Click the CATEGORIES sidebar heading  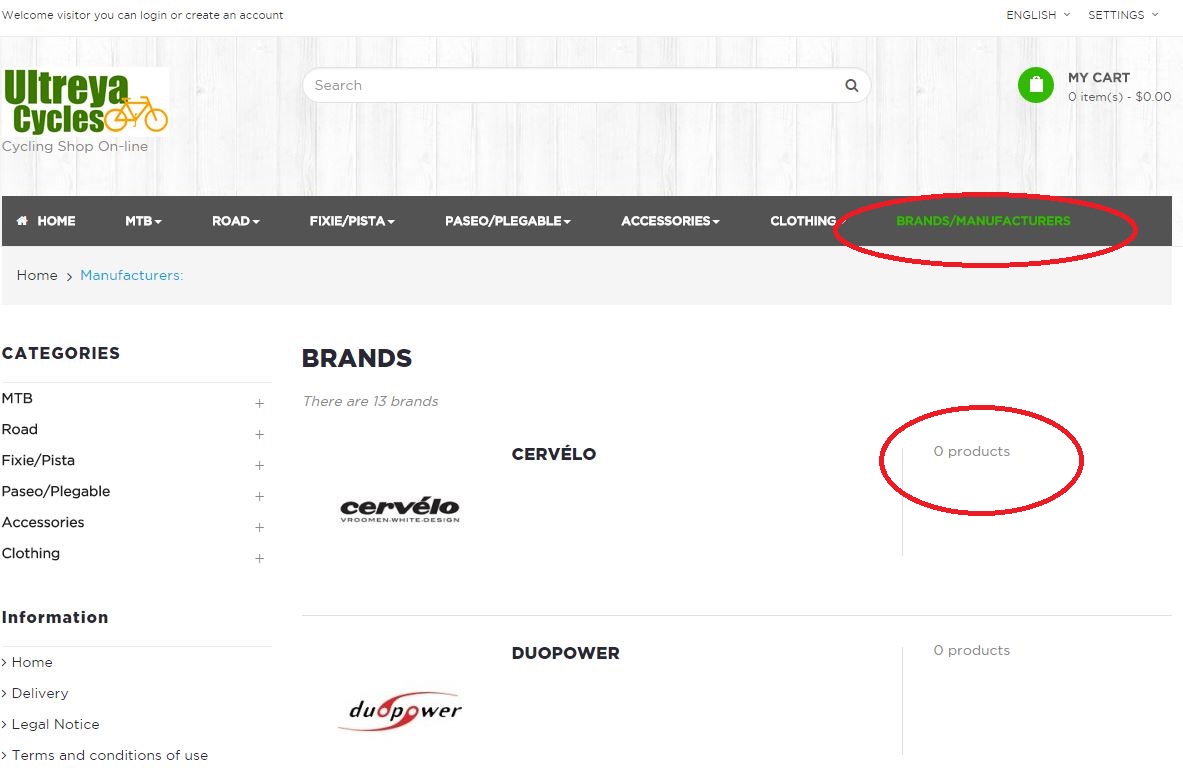point(60,353)
